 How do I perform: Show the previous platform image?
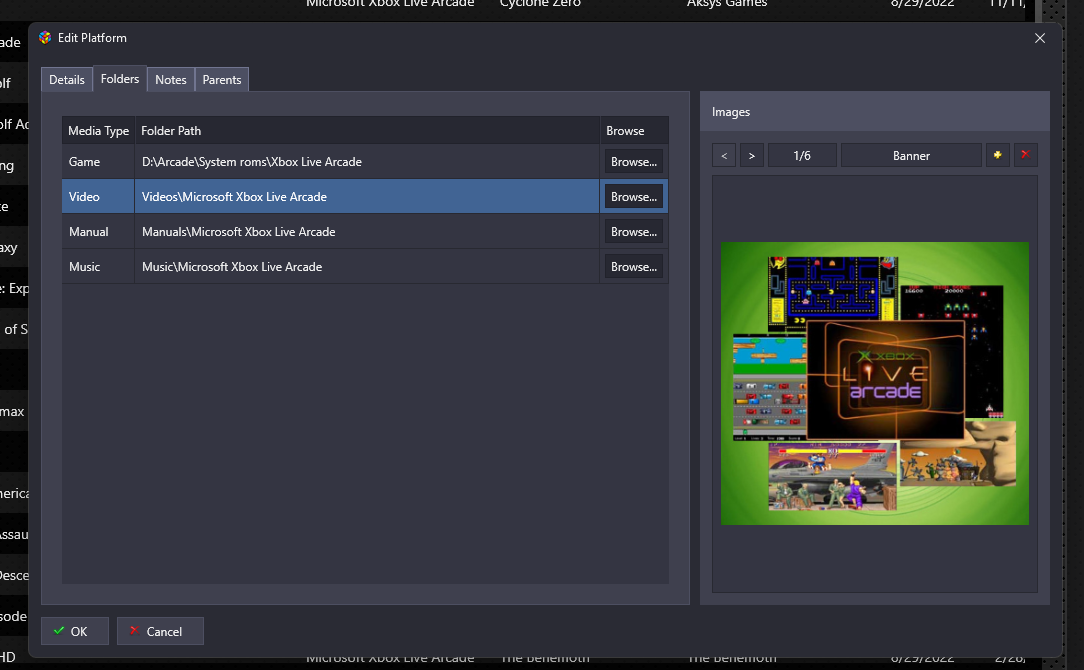pos(724,156)
